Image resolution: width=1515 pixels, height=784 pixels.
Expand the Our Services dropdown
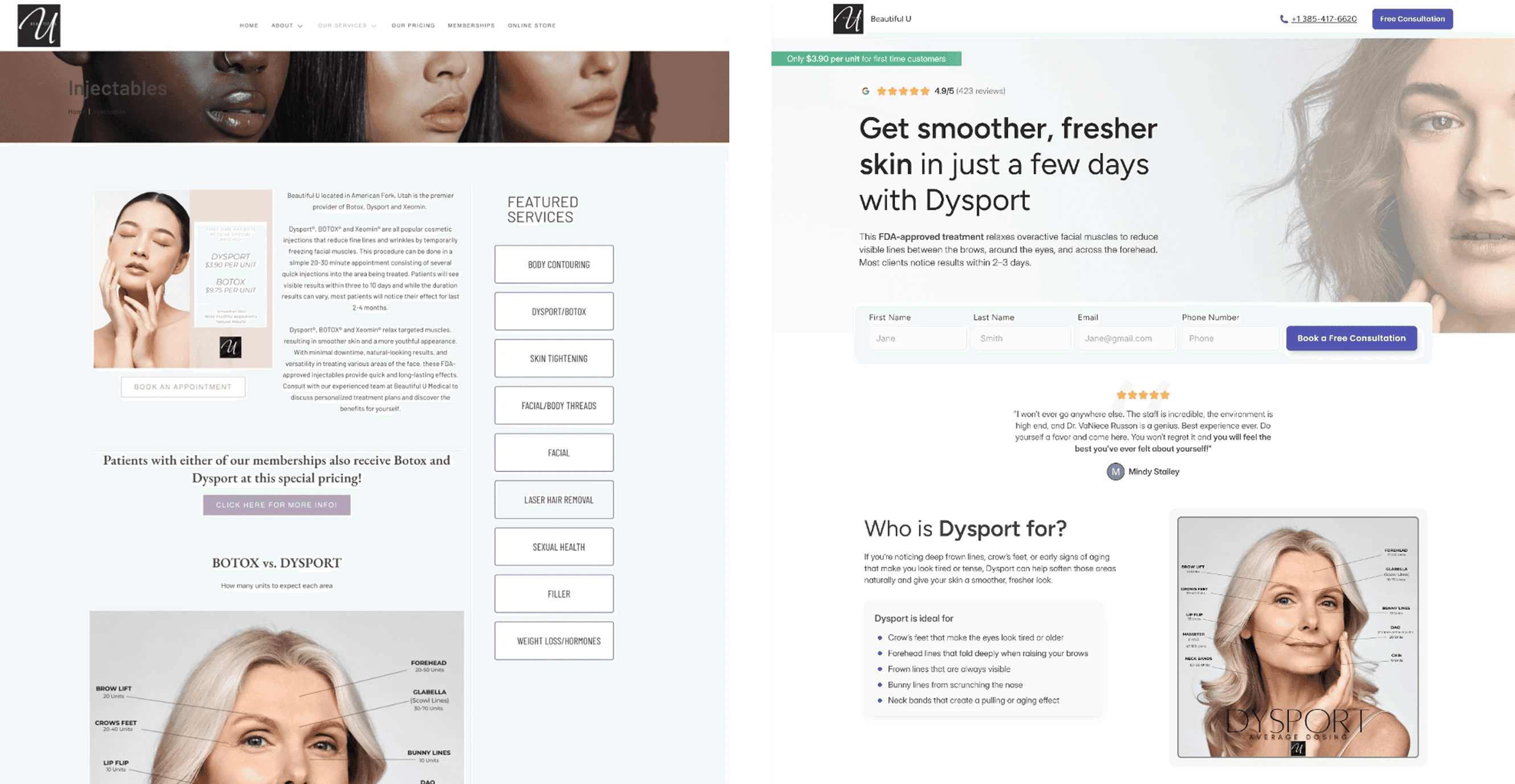[347, 26]
